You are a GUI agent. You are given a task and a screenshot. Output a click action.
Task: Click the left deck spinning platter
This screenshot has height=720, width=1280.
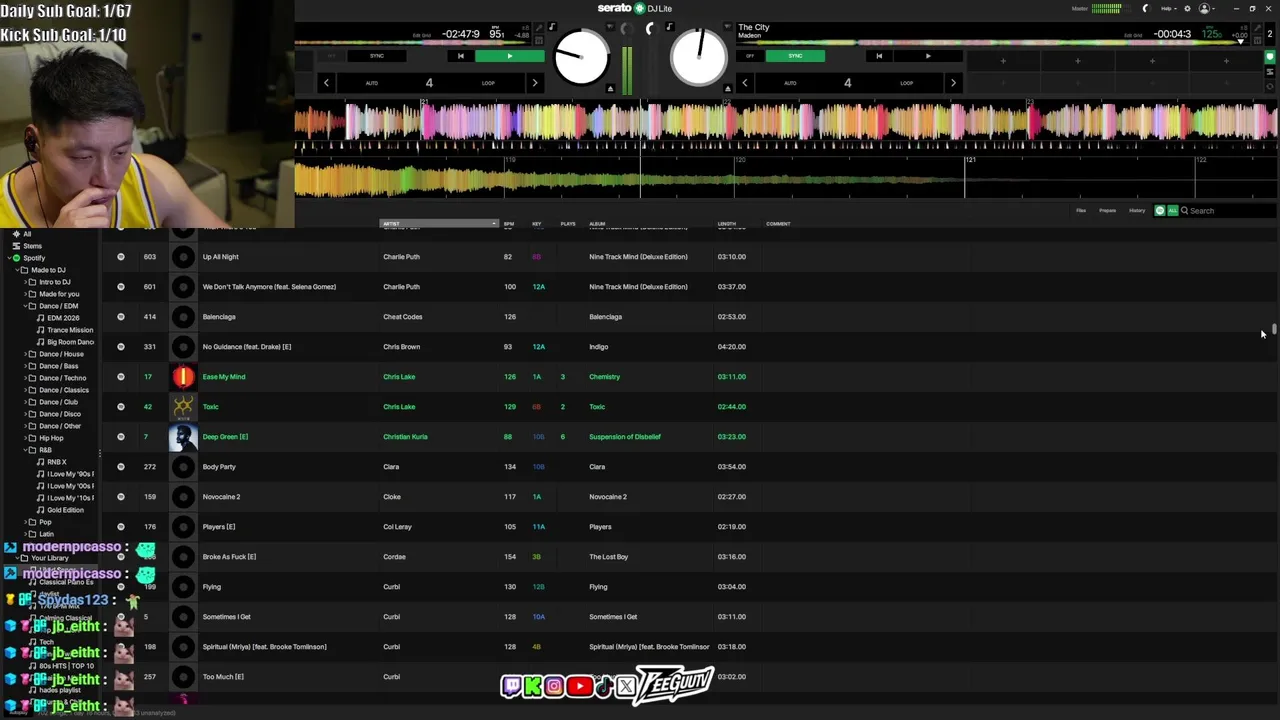(x=581, y=57)
